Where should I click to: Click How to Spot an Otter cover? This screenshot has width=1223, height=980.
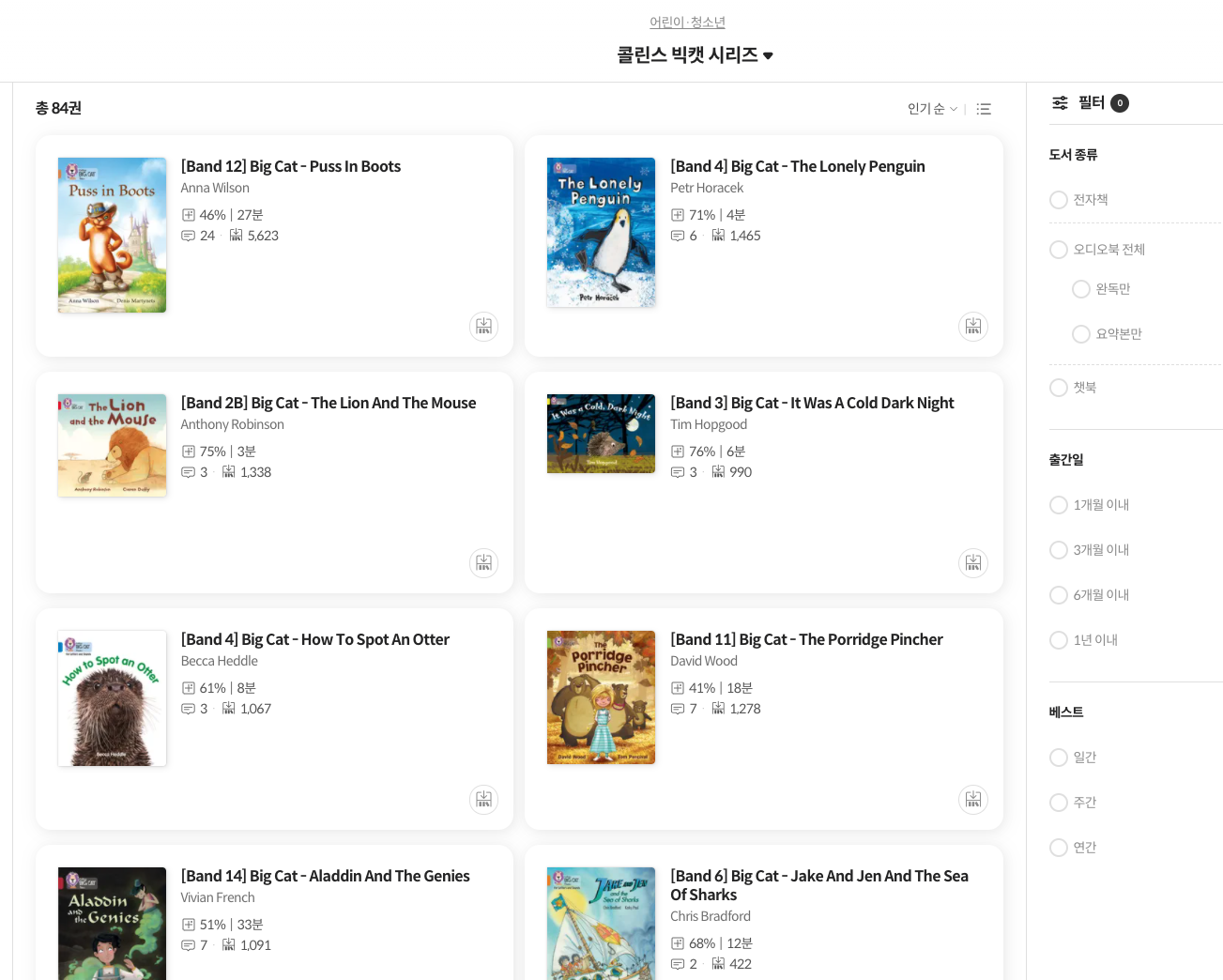[112, 698]
